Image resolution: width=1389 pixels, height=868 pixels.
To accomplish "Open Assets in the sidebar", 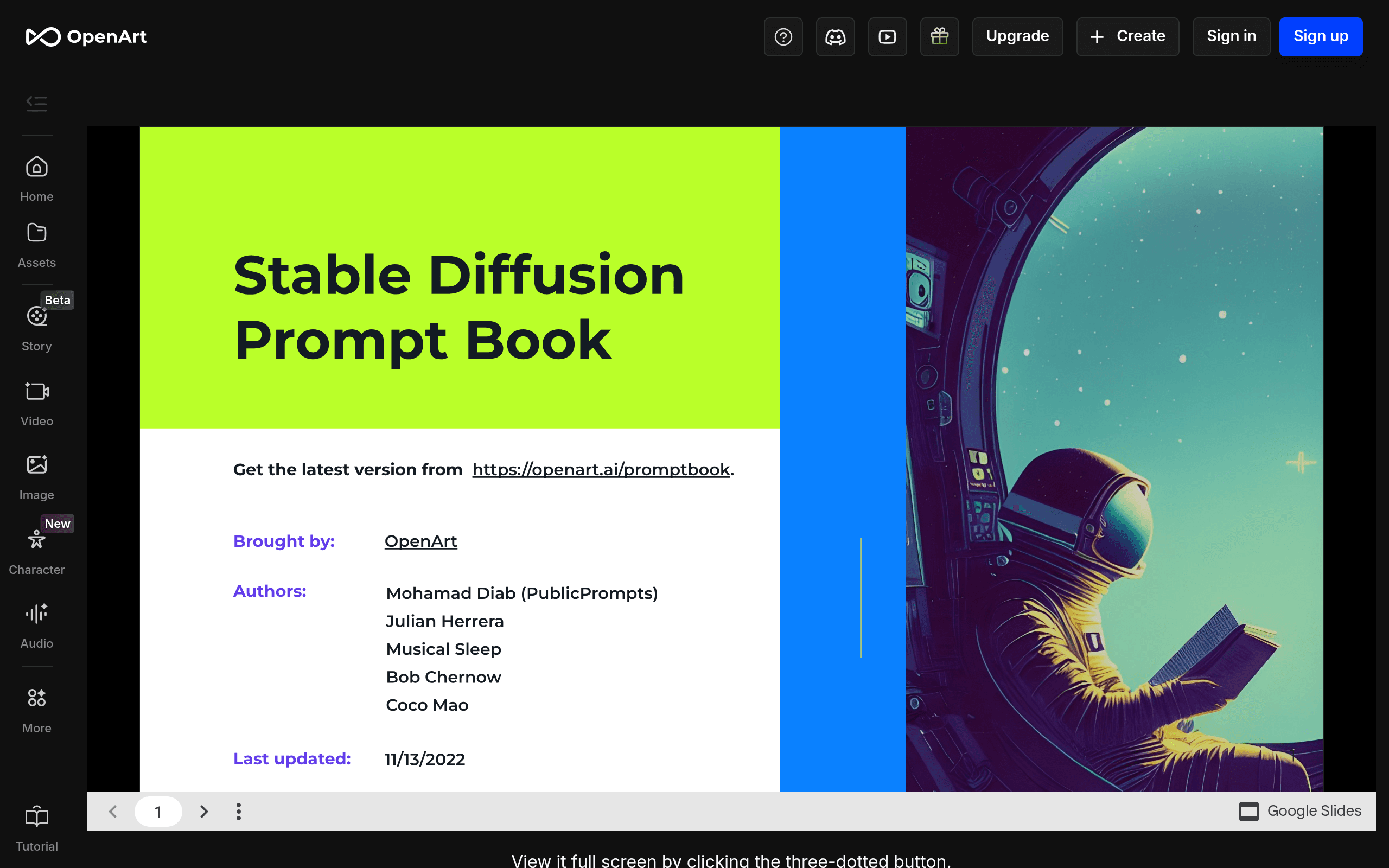I will click(37, 246).
